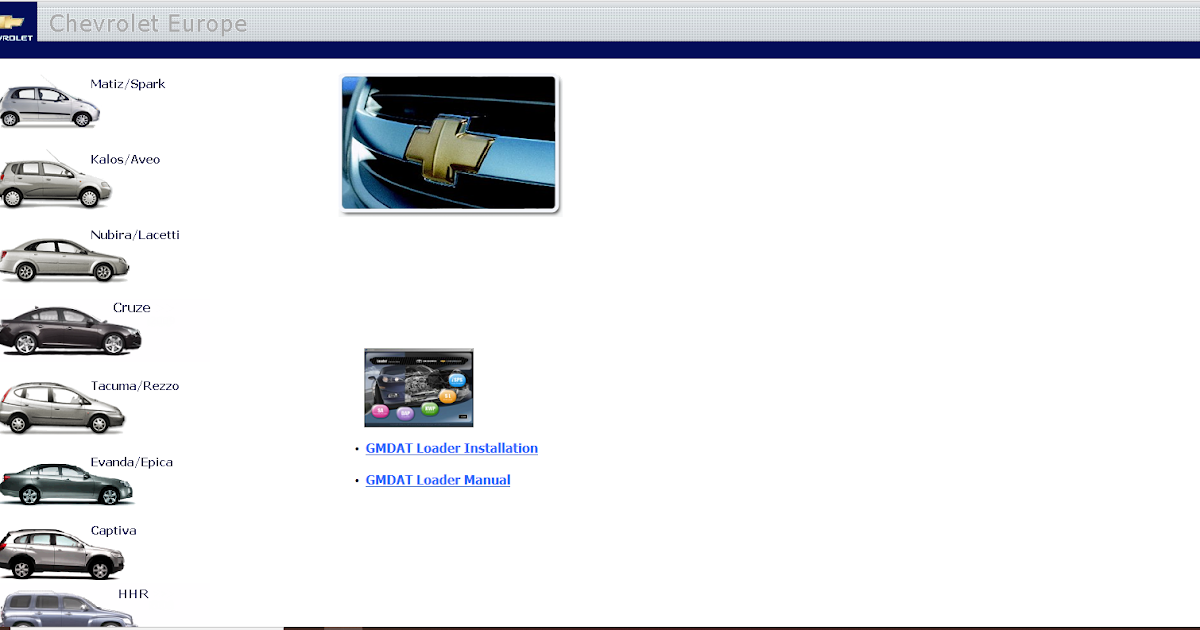
Task: Open the Nubira/Lacetti label
Action: [x=135, y=235]
